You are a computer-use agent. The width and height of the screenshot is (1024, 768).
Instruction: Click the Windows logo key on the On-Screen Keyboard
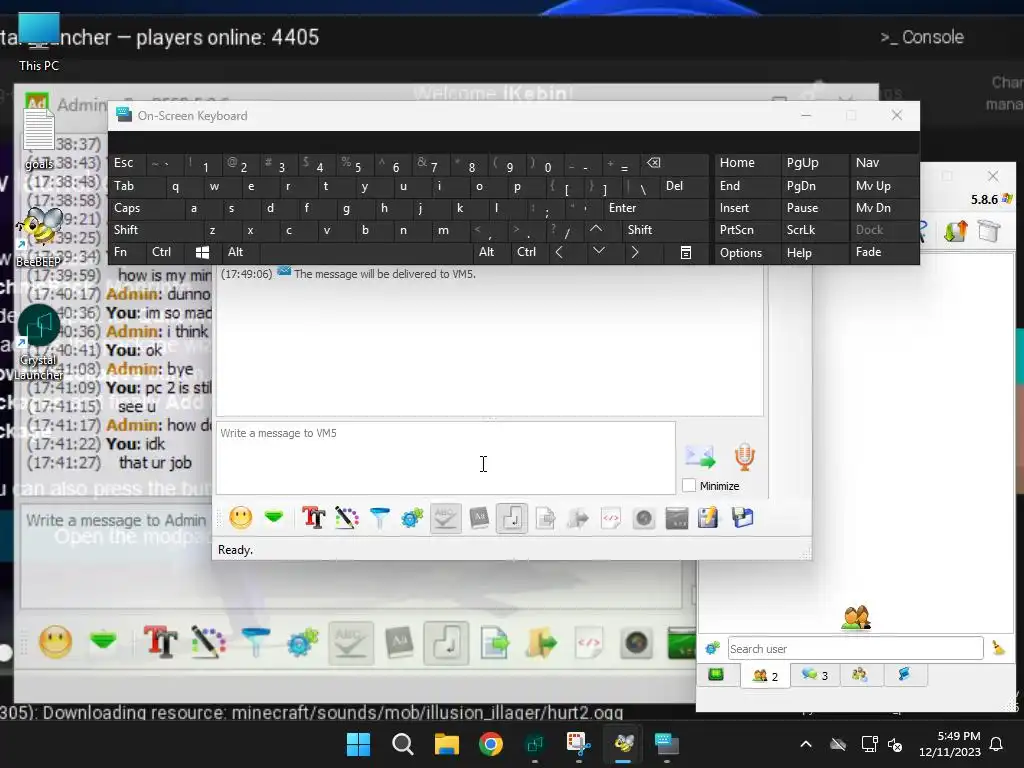click(203, 252)
